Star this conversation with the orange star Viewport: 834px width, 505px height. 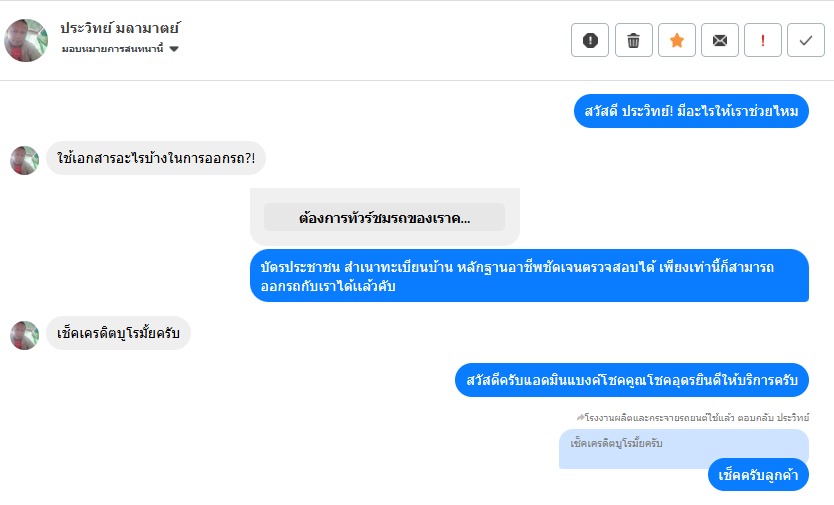[677, 40]
